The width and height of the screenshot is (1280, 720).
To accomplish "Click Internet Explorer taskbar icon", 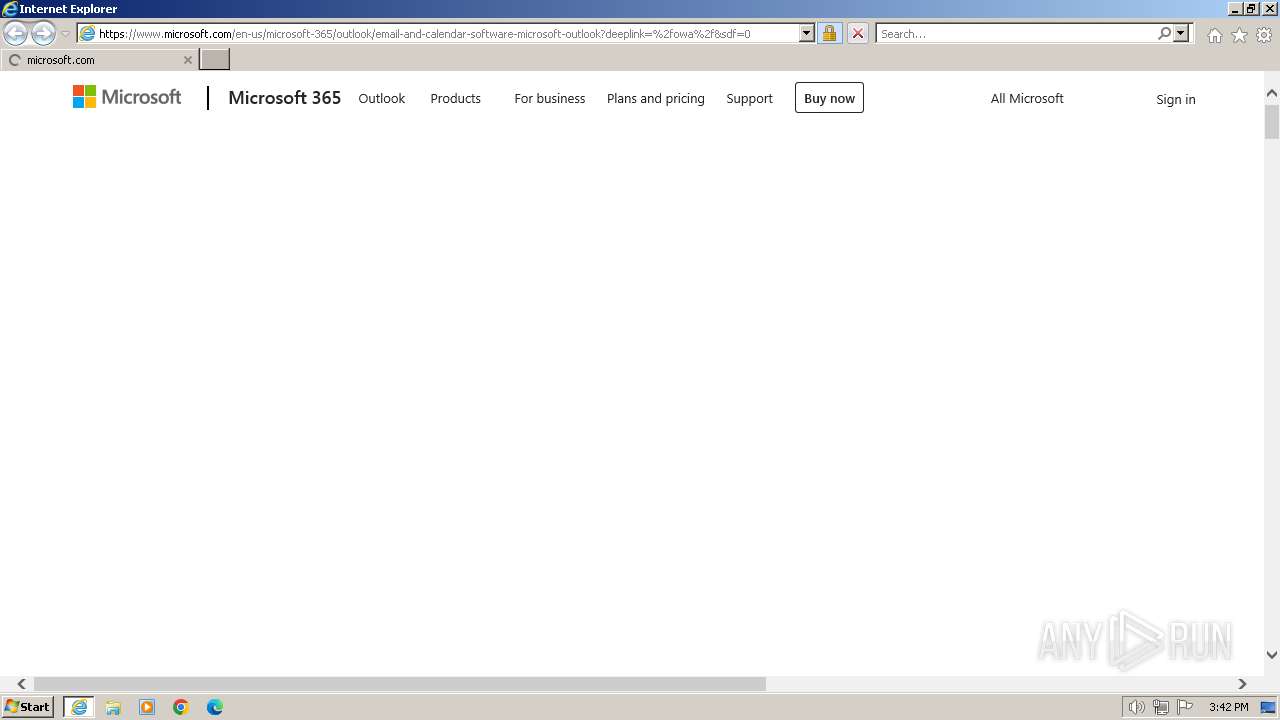I will coord(79,707).
